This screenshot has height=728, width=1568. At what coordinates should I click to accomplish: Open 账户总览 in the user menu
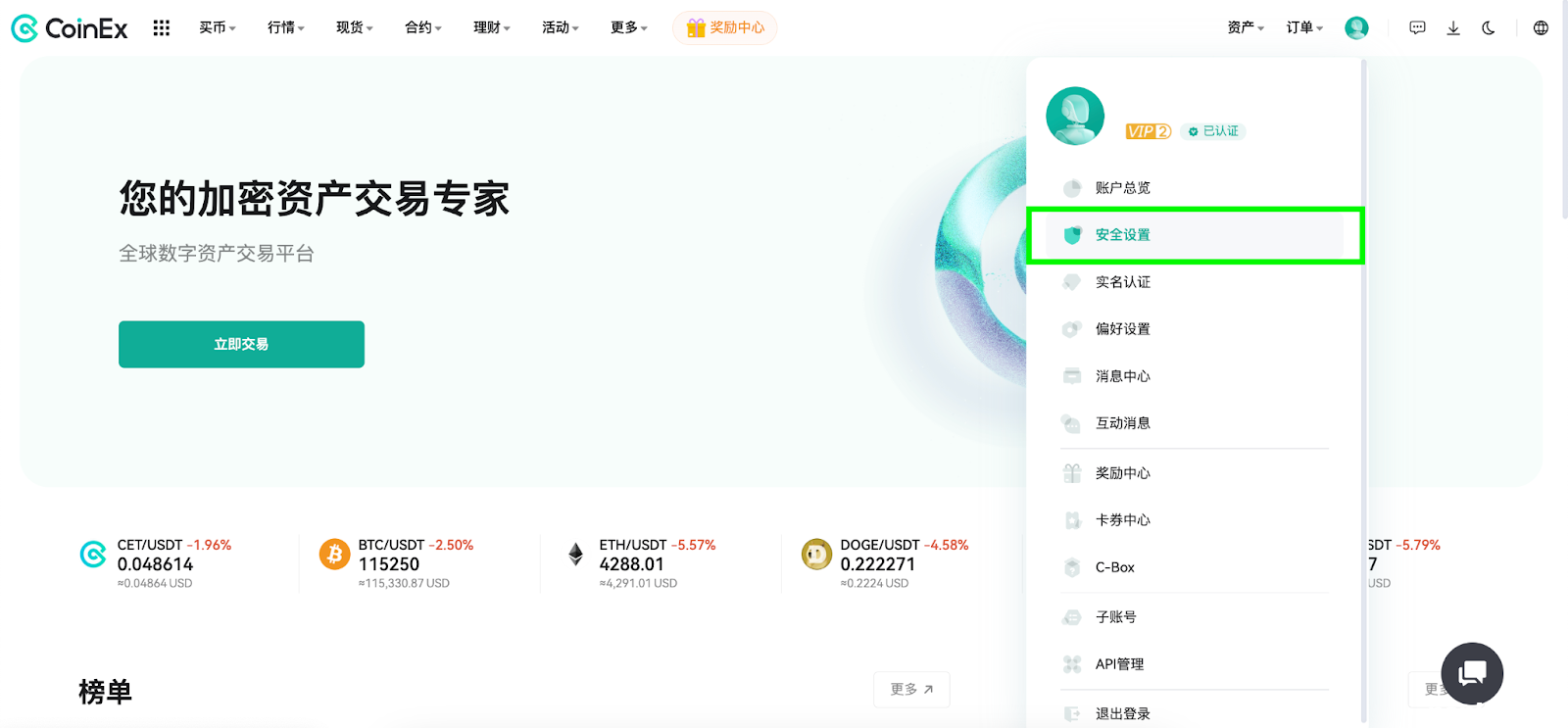click(1123, 188)
